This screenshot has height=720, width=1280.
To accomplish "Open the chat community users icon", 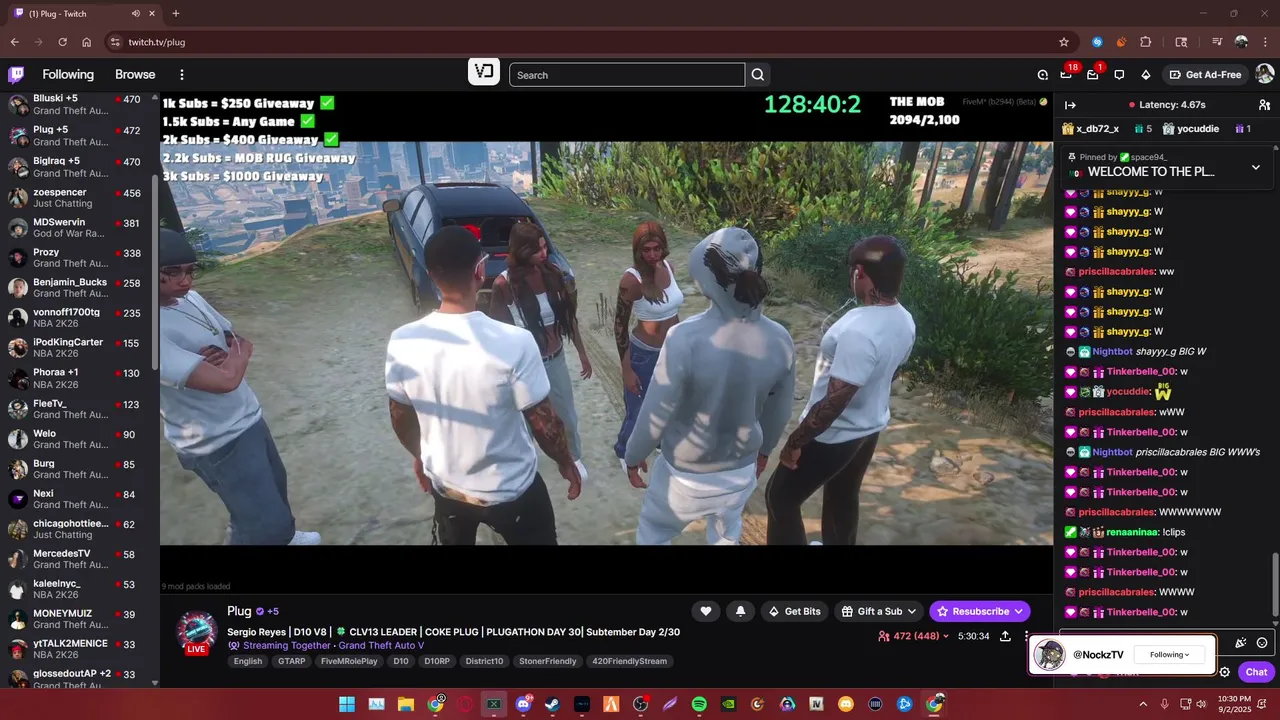I will click(x=1264, y=105).
